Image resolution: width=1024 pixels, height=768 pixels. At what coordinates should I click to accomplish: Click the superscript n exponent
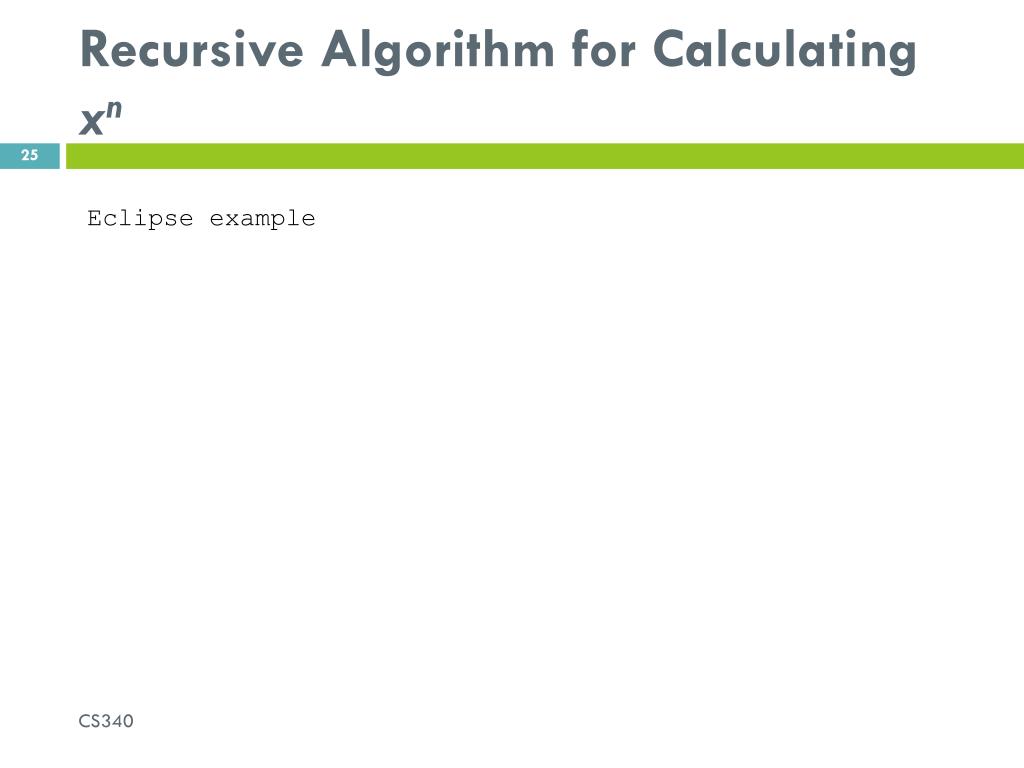pyautogui.click(x=114, y=109)
